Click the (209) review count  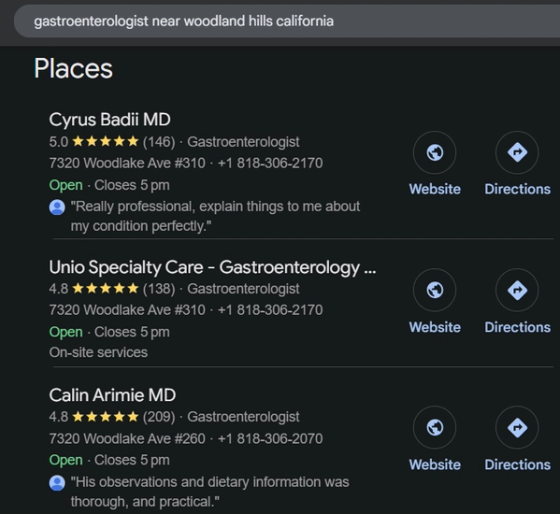pyautogui.click(x=159, y=417)
